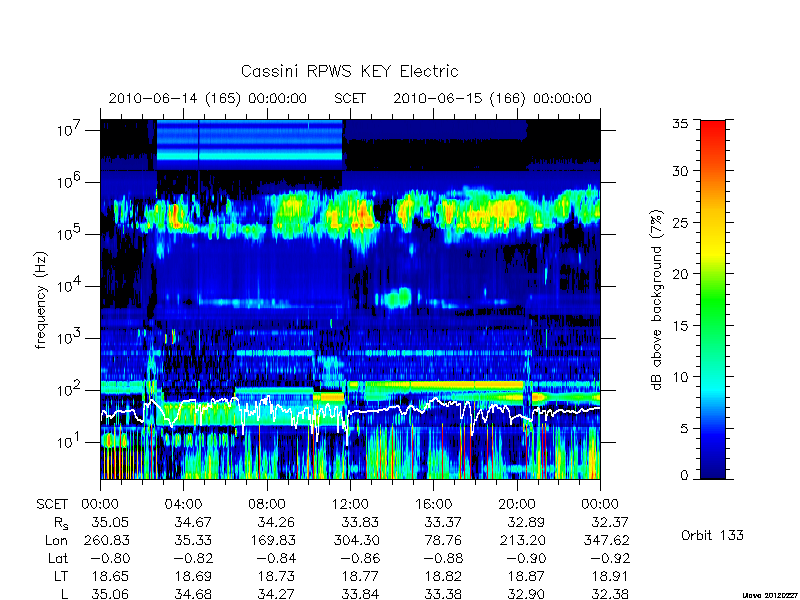Click the Lat value "-0.90"
The height and width of the screenshot is (600, 800).
click(526, 558)
